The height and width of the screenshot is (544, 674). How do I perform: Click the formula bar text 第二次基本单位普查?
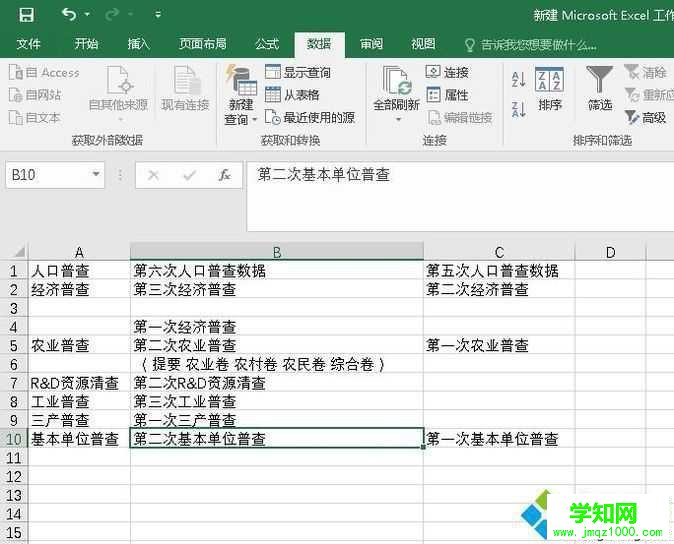click(x=323, y=174)
